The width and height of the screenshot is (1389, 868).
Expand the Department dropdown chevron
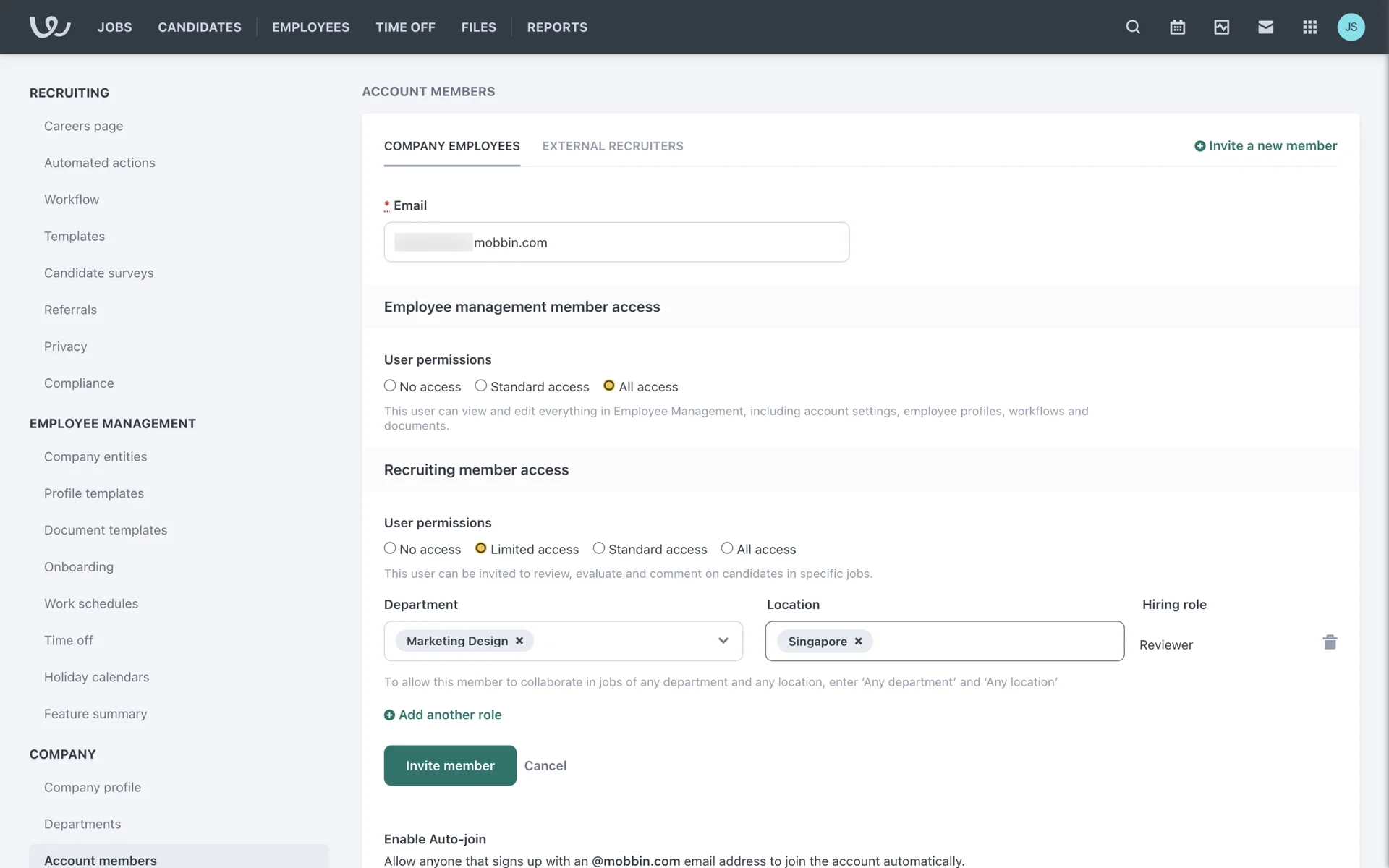click(723, 641)
